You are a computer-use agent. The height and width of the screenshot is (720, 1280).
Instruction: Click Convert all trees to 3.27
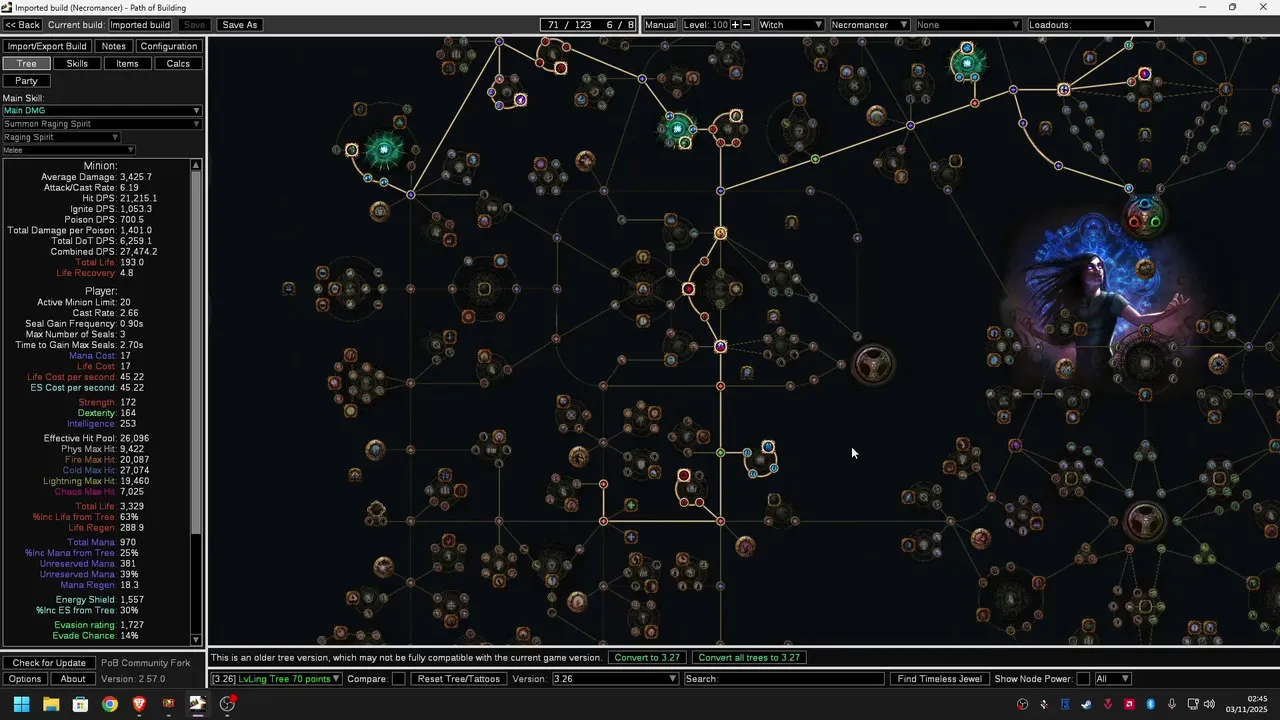[x=749, y=657]
